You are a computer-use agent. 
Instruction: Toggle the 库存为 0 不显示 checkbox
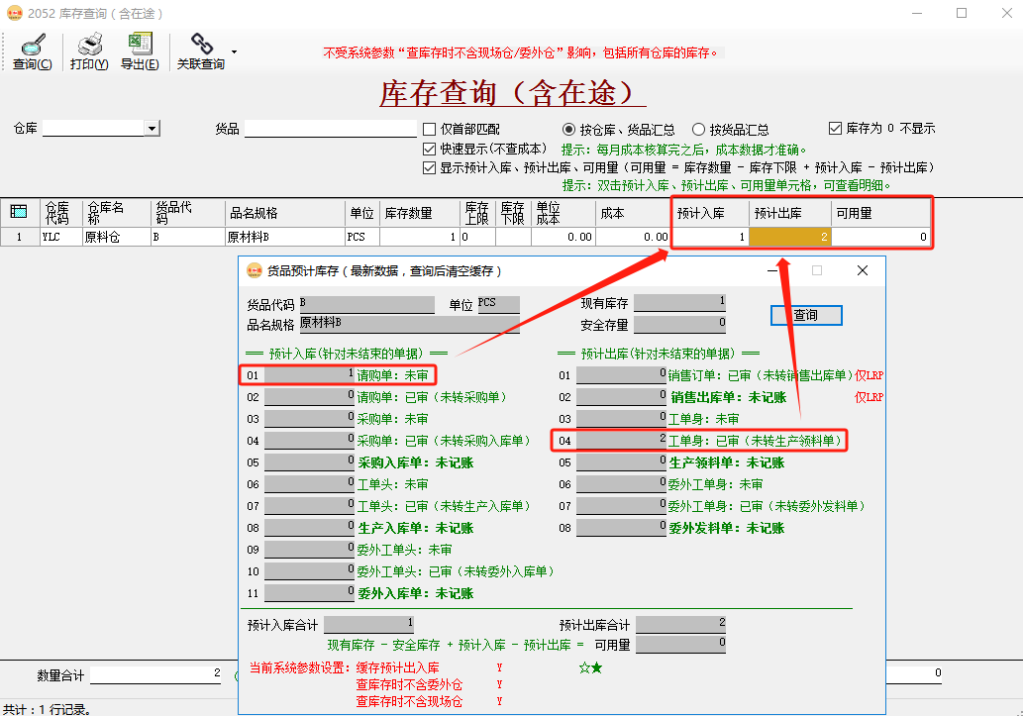(x=837, y=127)
